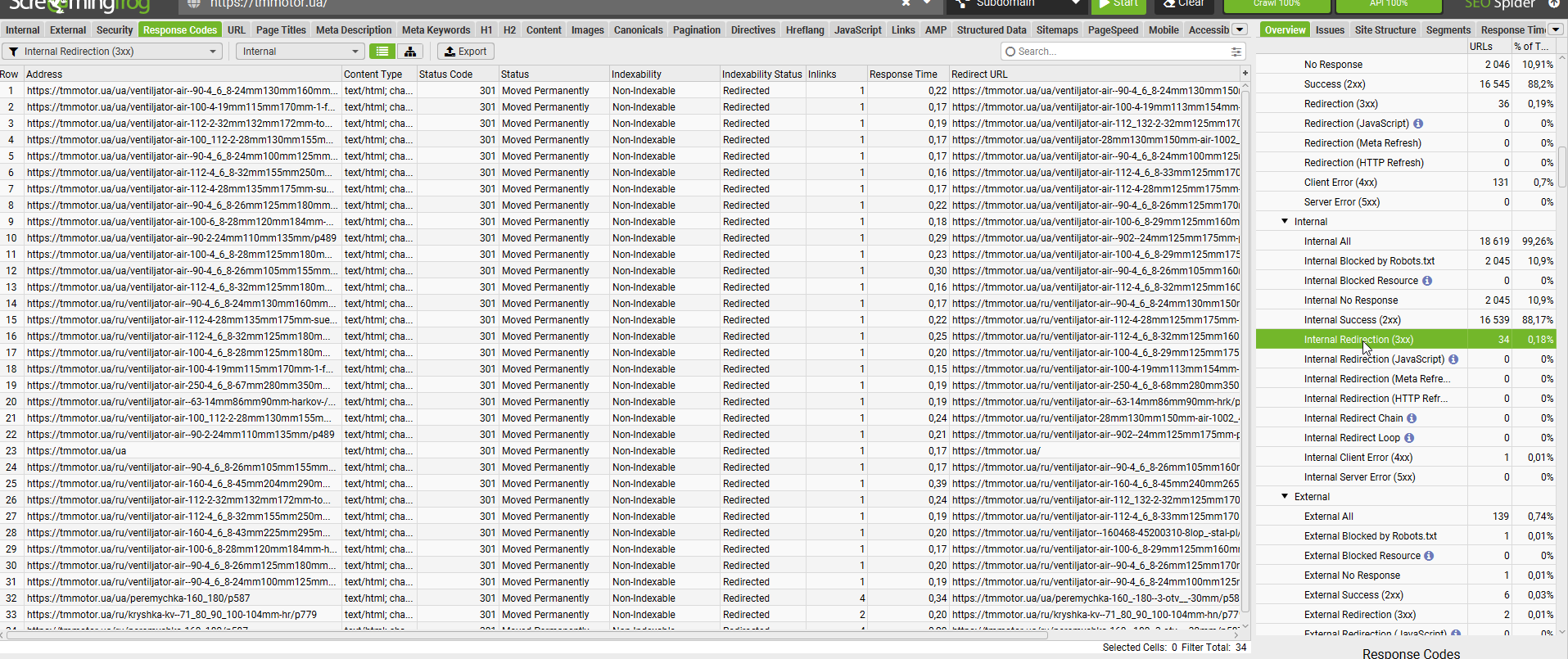Switch to list view in results toolbar
The width and height of the screenshot is (1568, 659).
pos(382,51)
